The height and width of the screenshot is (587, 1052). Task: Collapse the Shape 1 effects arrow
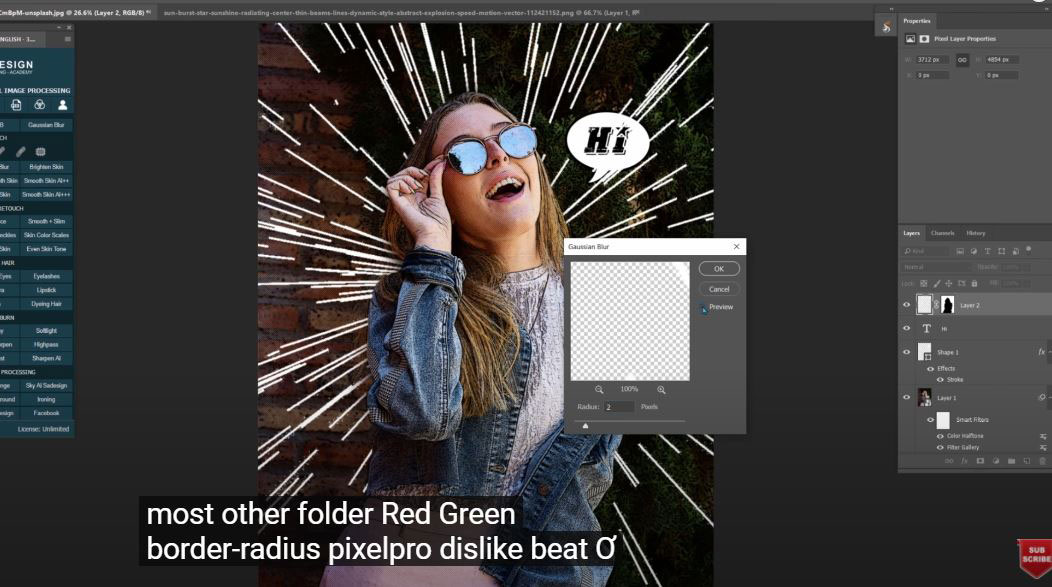coord(1051,352)
